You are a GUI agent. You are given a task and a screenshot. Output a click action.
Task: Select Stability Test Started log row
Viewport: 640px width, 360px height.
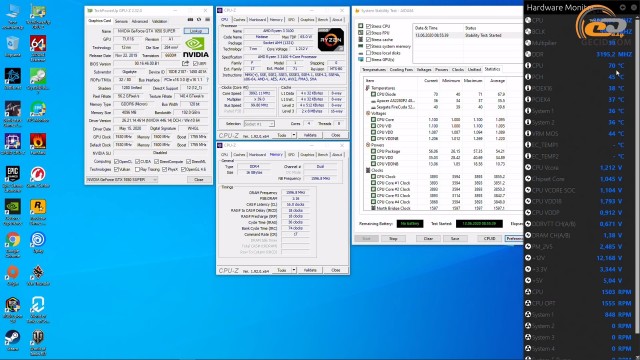pos(468,36)
